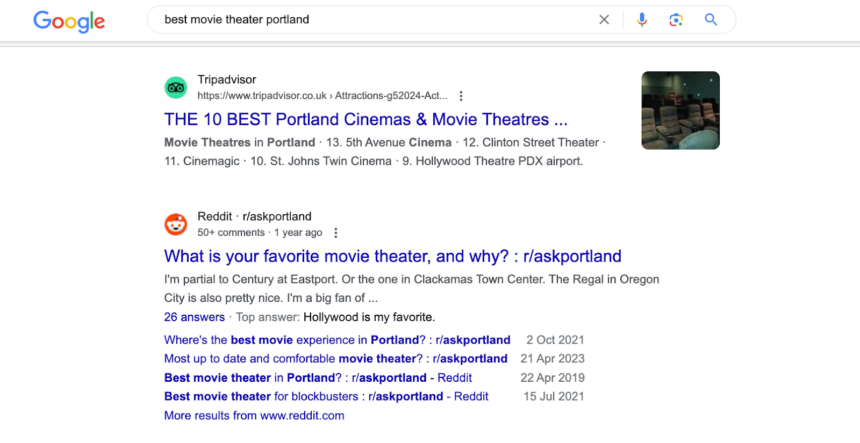The image size is (860, 443).
Task: Click the "2 Oct 2021" date
Action: tap(555, 340)
